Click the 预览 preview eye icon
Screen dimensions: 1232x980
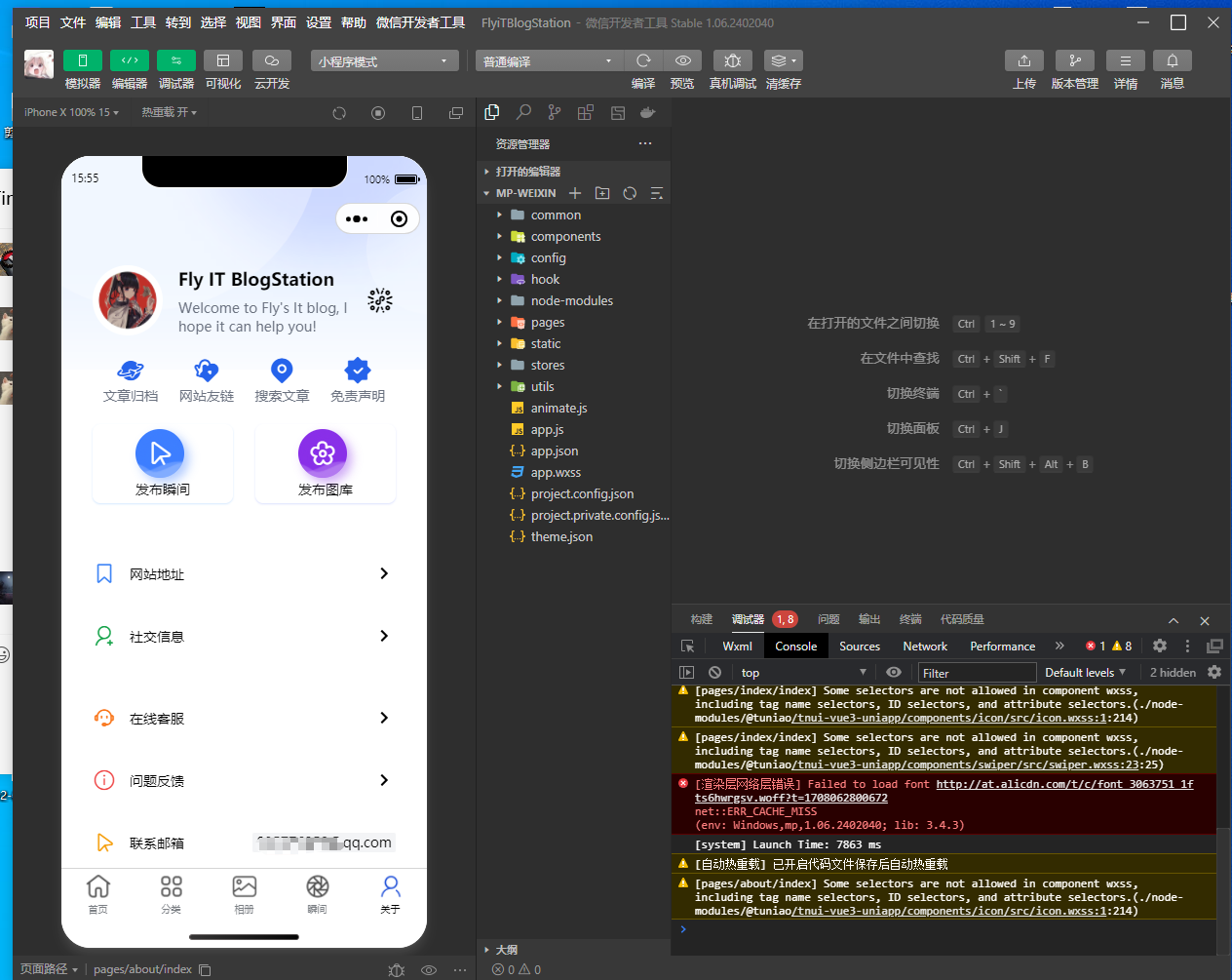point(683,60)
